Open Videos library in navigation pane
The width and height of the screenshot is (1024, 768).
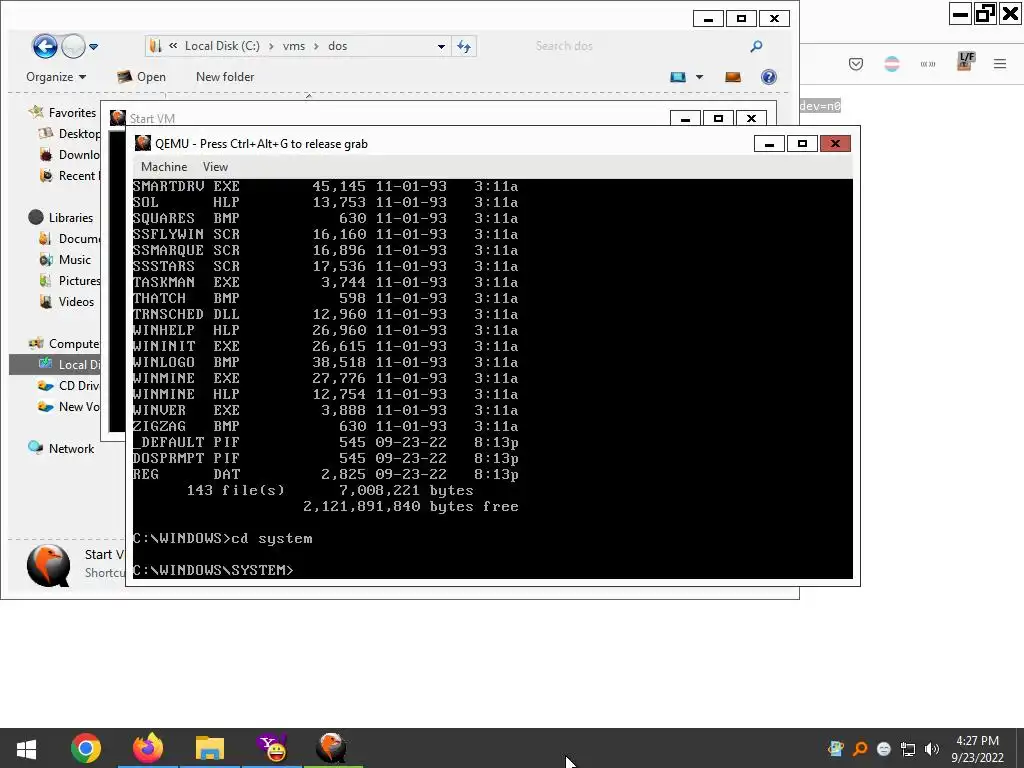tap(67, 301)
